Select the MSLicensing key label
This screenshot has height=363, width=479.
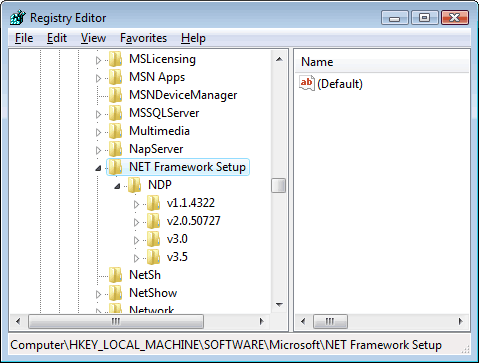[x=162, y=59]
